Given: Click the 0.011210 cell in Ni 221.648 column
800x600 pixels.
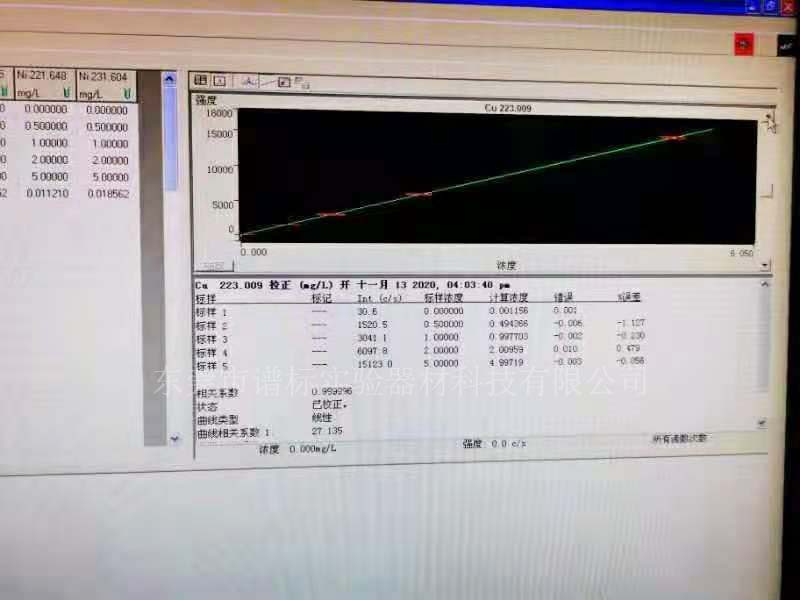Looking at the screenshot, I should (x=45, y=193).
